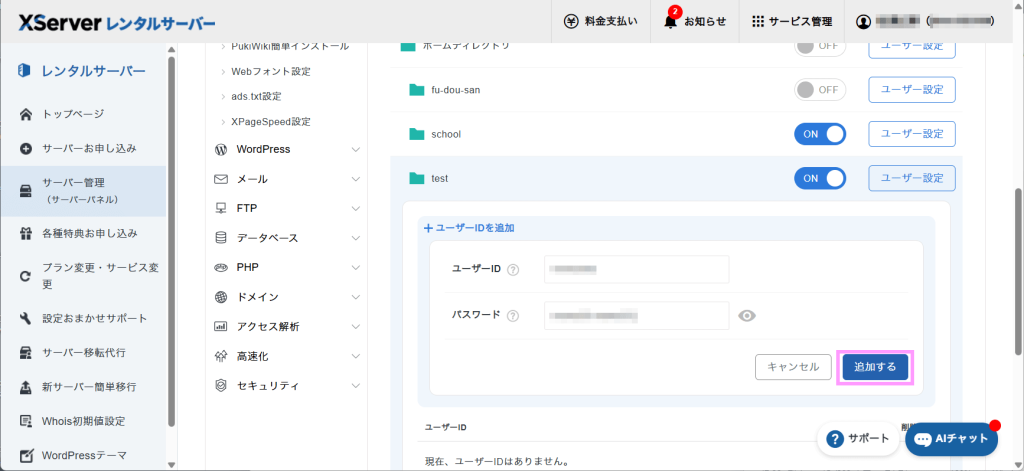Image resolution: width=1024 pixels, height=471 pixels.
Task: Click the 追加する button
Action: 875,367
